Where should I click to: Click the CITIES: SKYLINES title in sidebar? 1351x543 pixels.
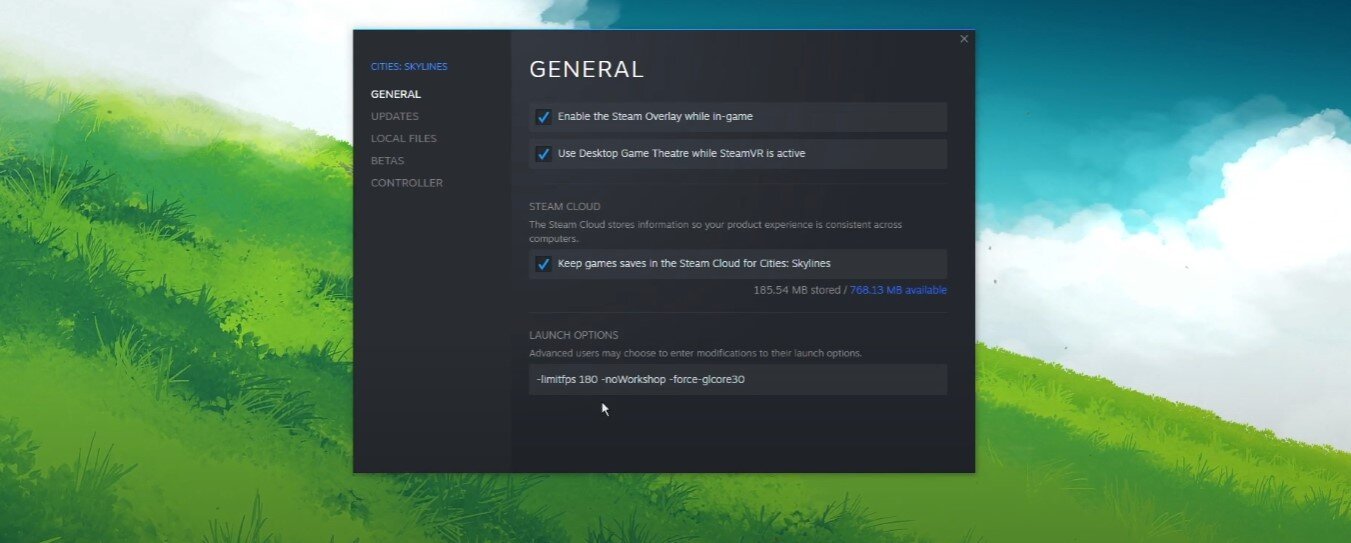click(409, 67)
